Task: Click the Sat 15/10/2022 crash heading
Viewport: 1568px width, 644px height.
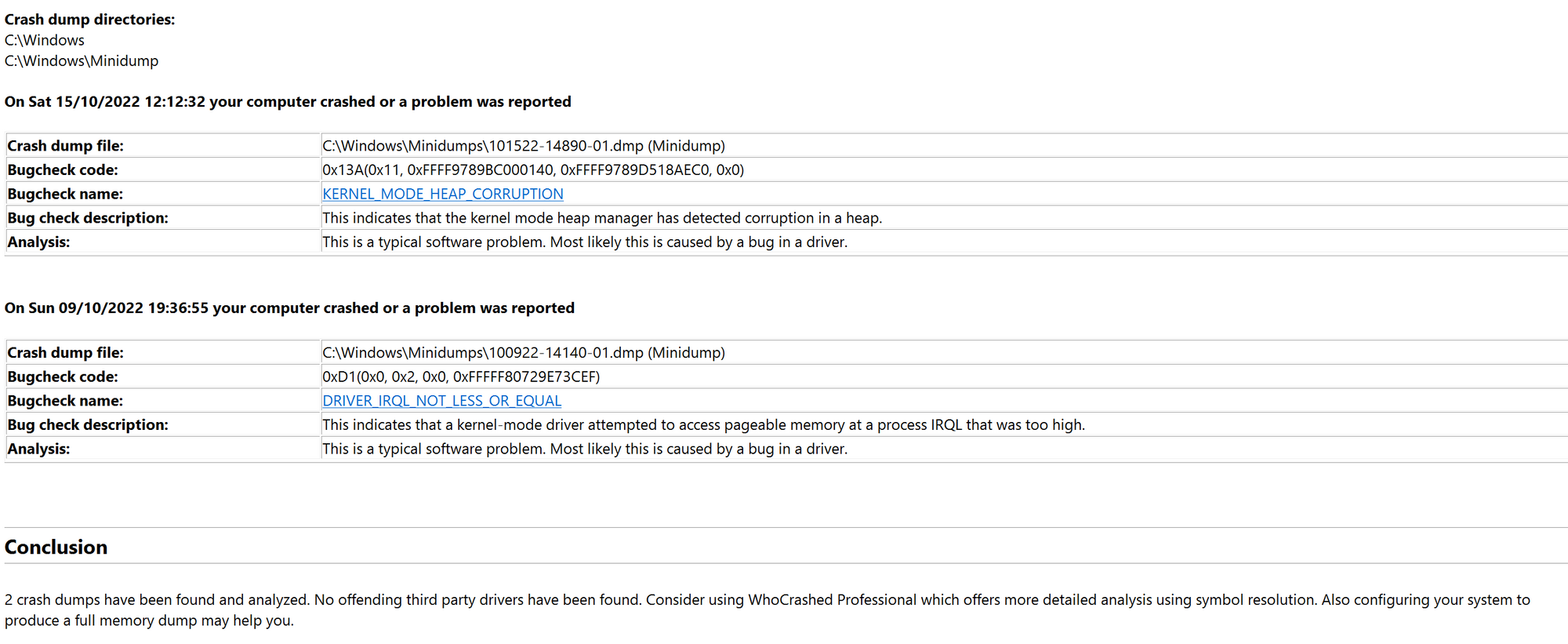Action: tap(288, 102)
